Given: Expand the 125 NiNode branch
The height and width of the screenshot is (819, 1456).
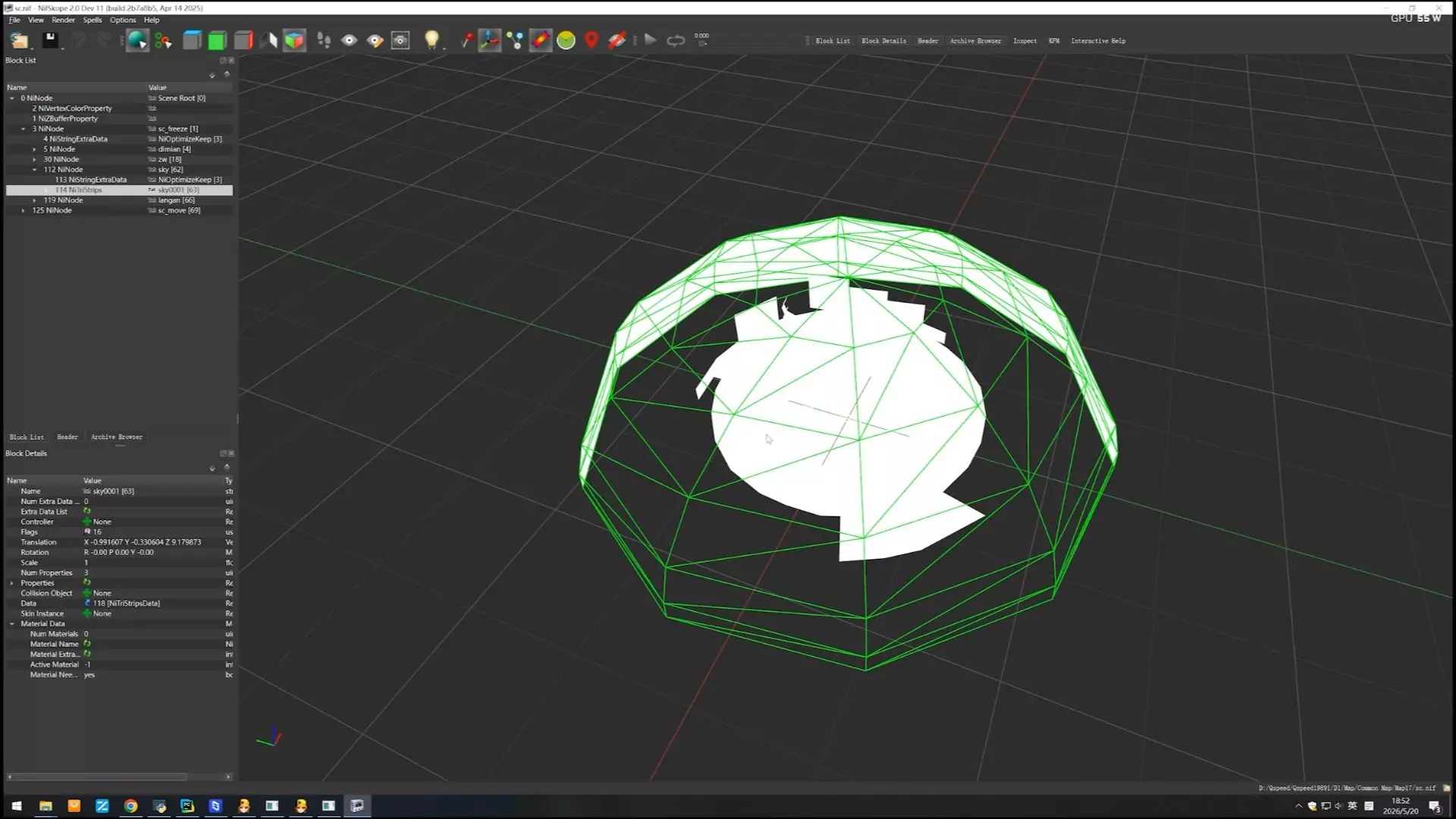Looking at the screenshot, I should 24,211.
